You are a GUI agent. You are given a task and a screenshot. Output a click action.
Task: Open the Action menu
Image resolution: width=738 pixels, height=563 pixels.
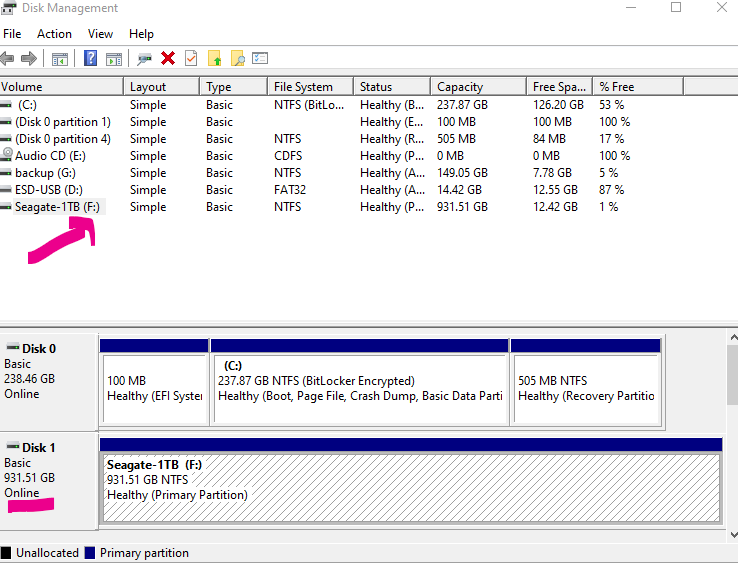coord(54,34)
